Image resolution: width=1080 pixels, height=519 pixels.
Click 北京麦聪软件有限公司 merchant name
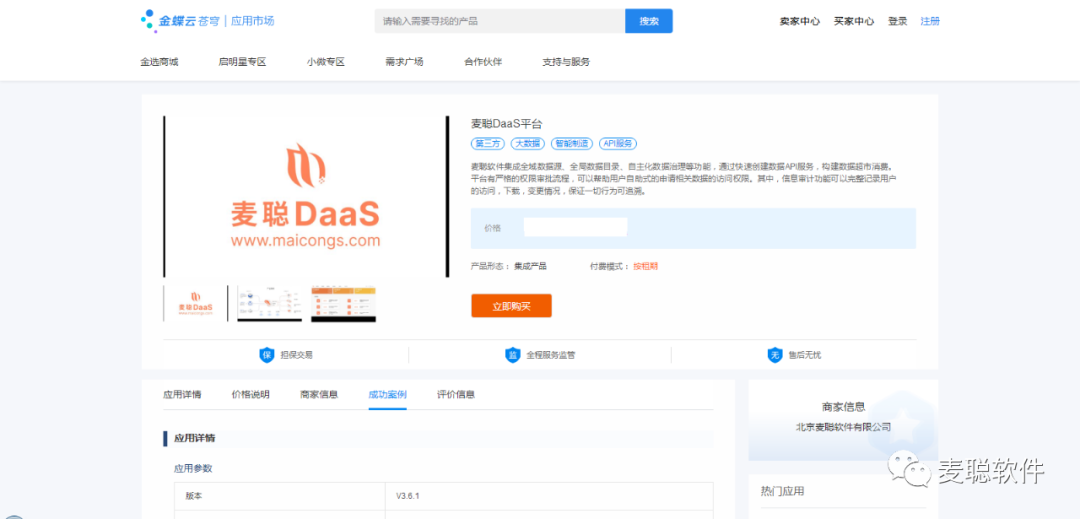843,427
